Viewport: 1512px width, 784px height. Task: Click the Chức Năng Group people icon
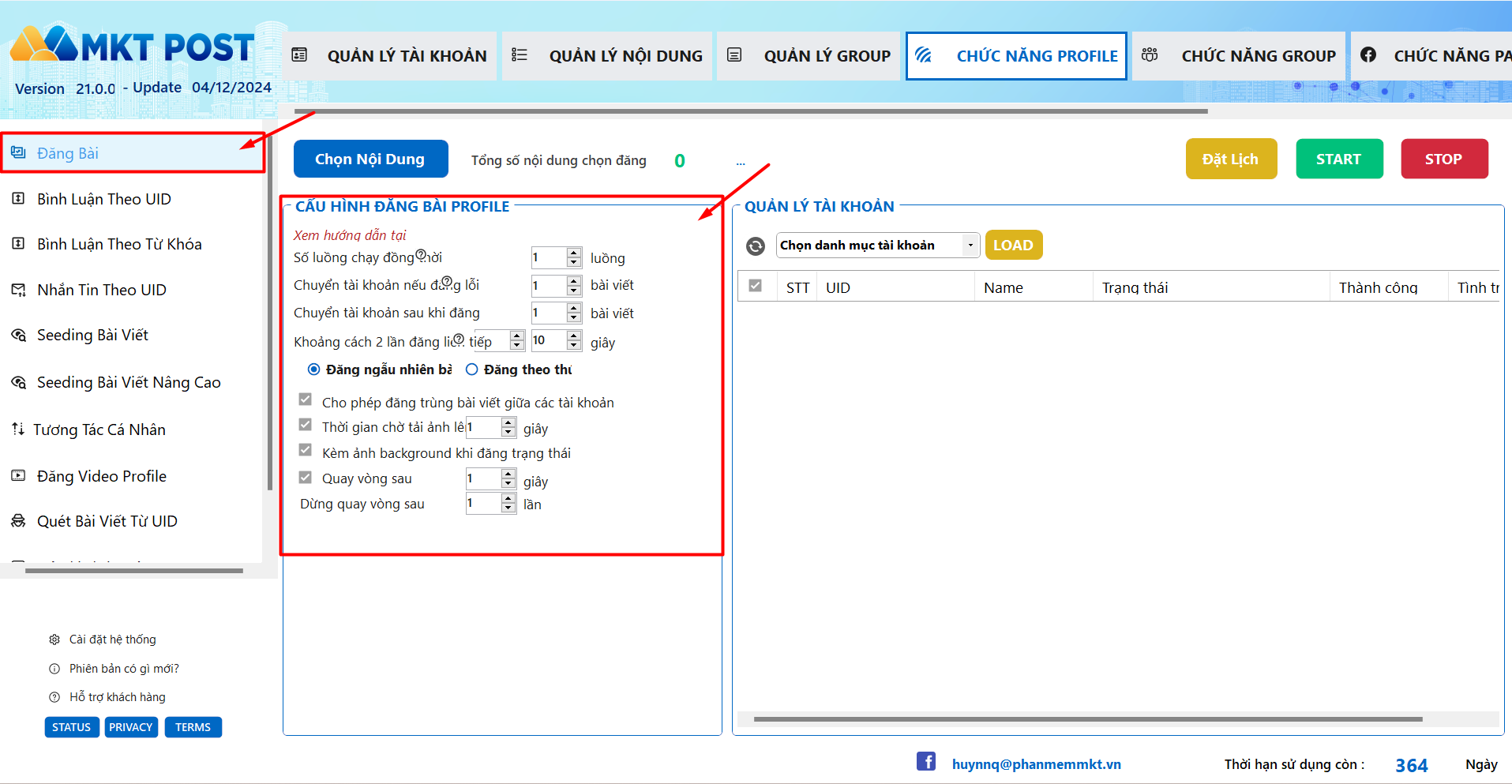tap(1150, 54)
